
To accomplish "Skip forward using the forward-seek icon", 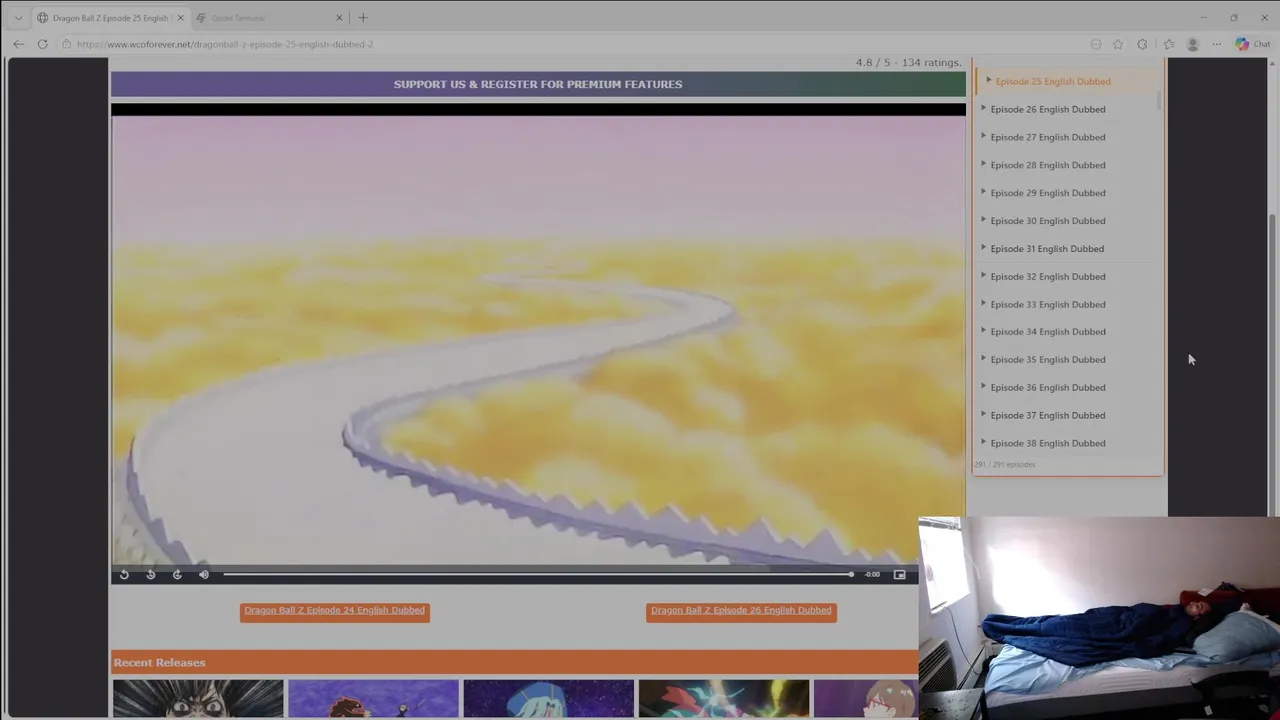I will point(177,574).
